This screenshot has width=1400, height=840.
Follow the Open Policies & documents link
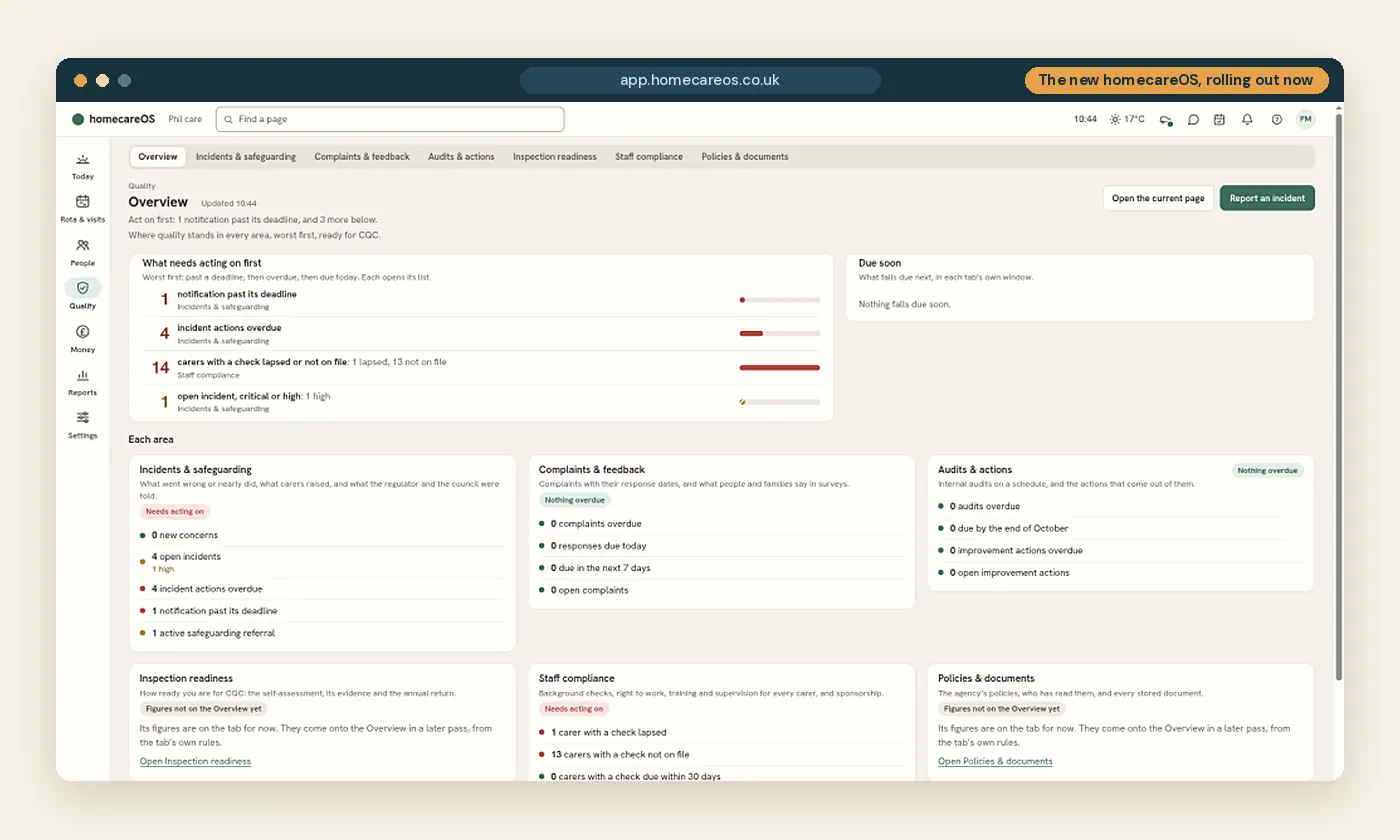(x=995, y=762)
